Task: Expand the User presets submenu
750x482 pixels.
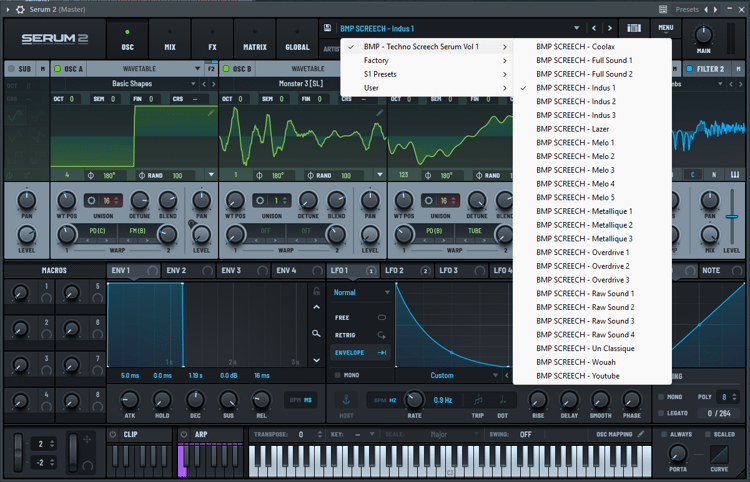Action: point(426,88)
